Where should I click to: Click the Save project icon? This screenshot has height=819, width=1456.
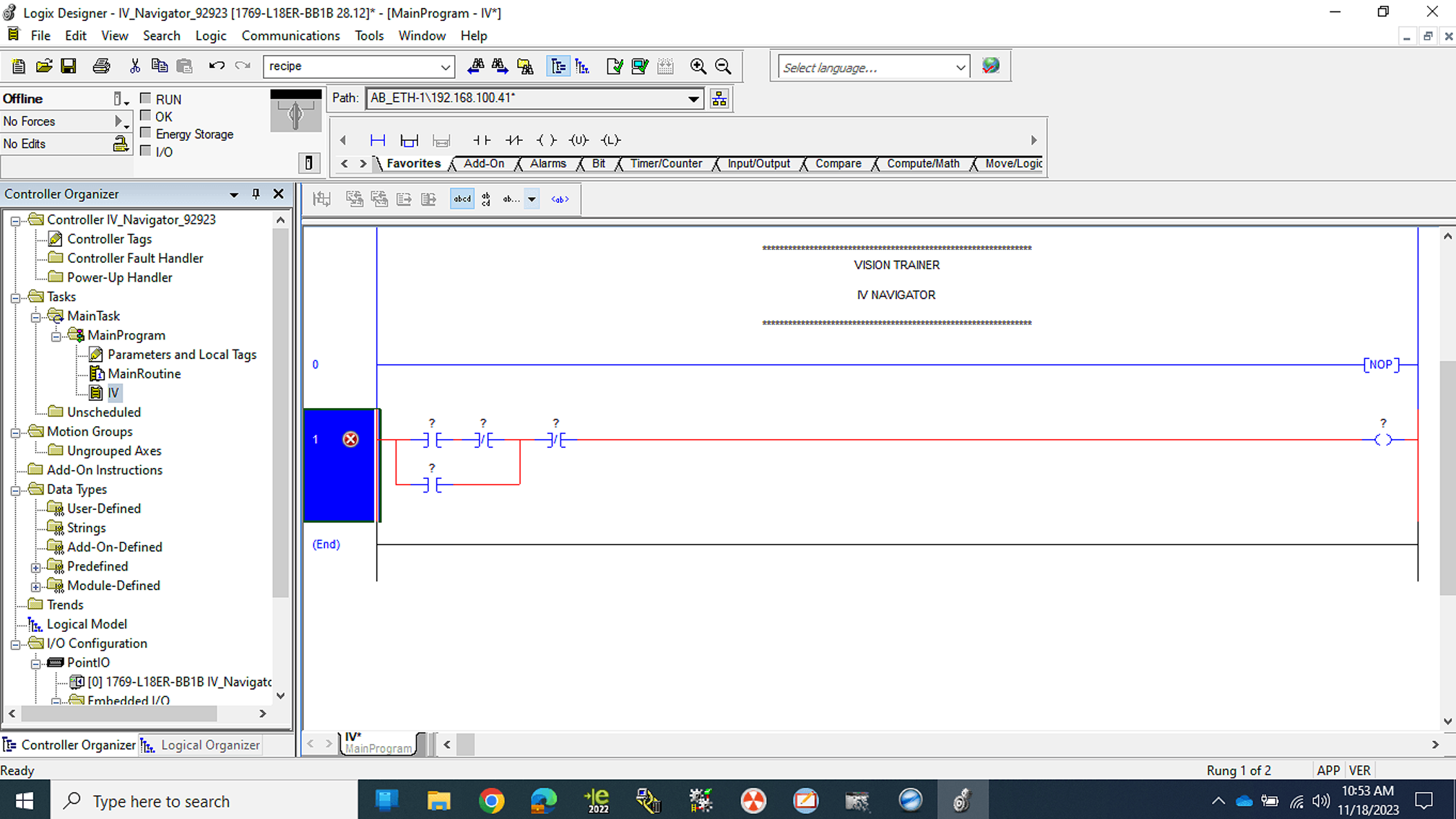pyautogui.click(x=69, y=66)
